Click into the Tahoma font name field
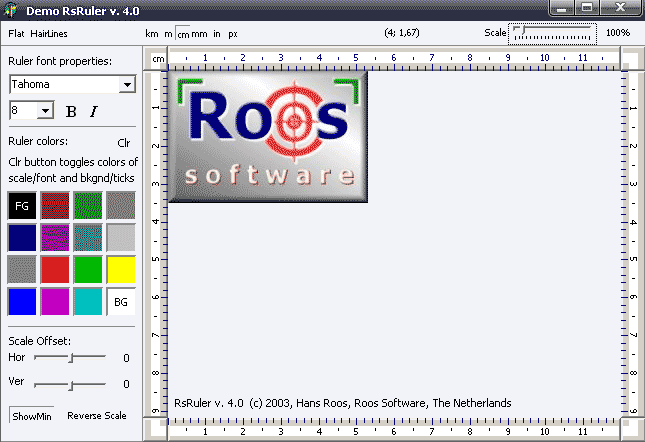645x442 pixels. click(x=65, y=84)
